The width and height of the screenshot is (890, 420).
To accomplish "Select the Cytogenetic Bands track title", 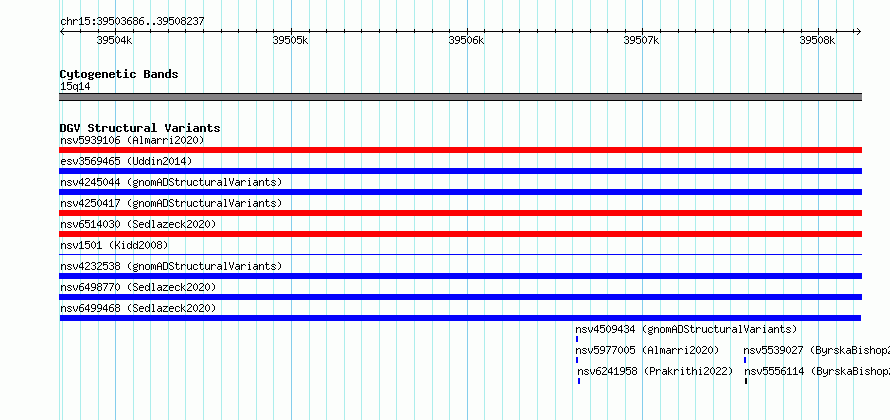I will click(119, 74).
